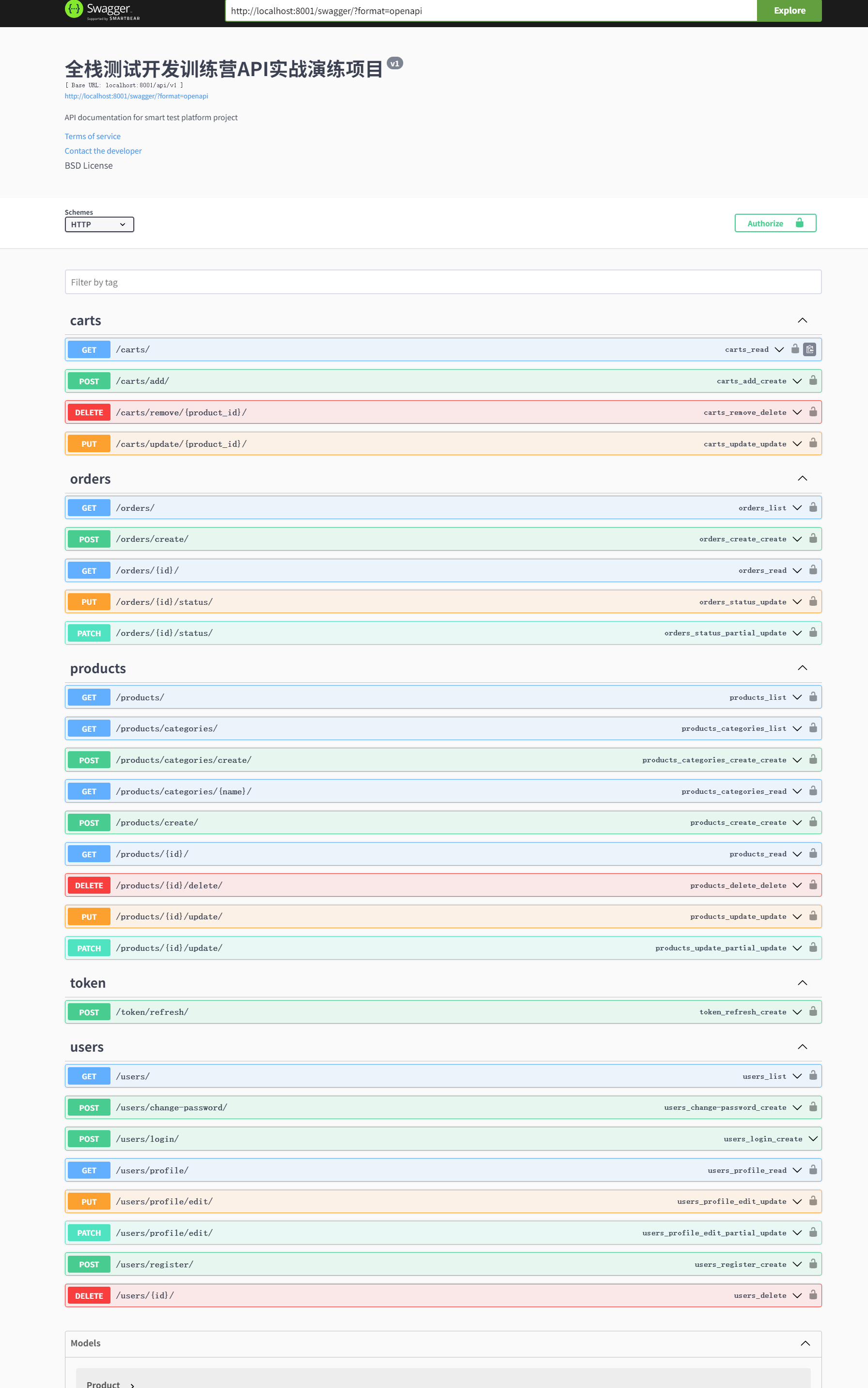The image size is (868, 1388).
Task: Open the Terms of service link
Action: (x=93, y=136)
